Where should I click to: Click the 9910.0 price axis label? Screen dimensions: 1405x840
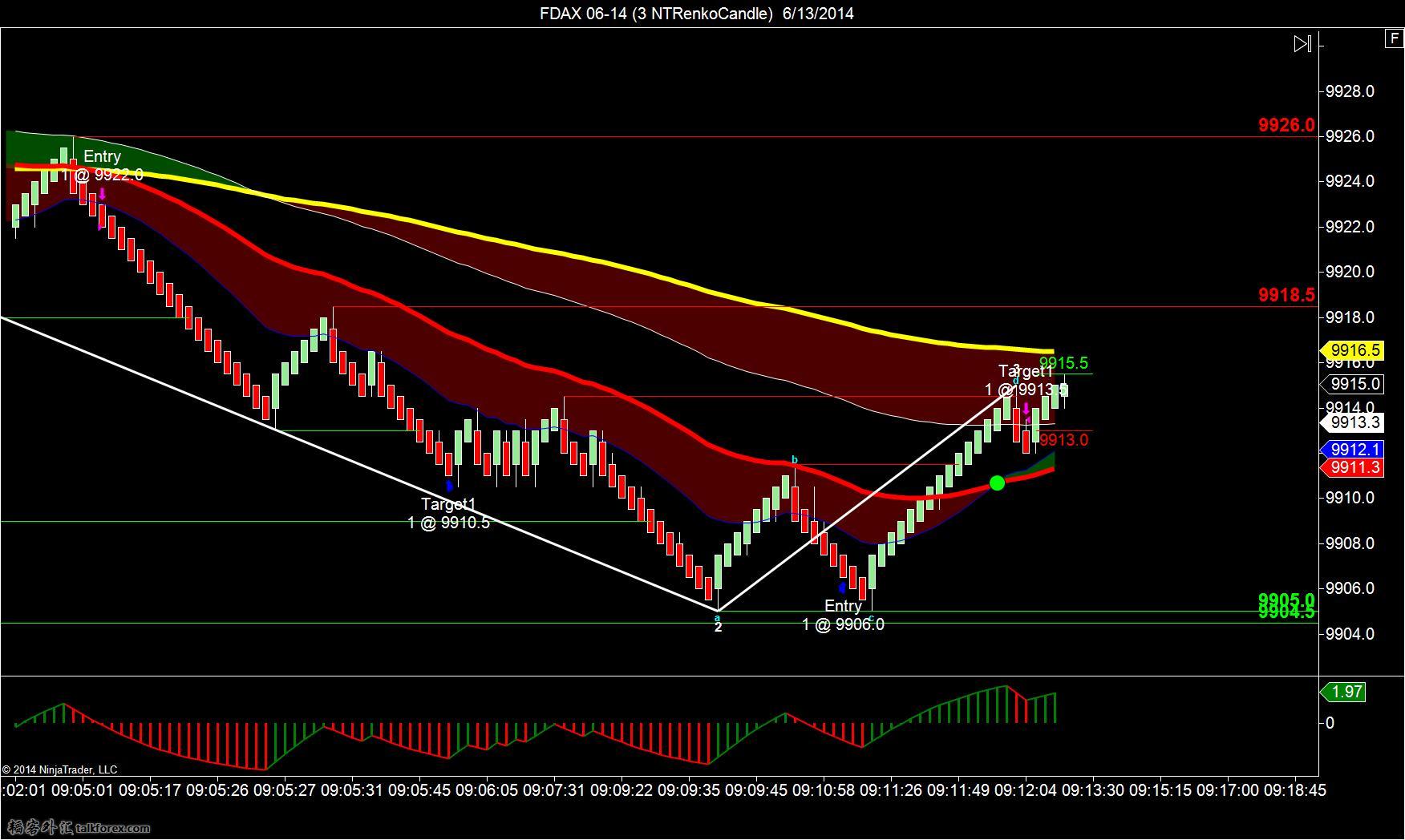click(x=1350, y=498)
